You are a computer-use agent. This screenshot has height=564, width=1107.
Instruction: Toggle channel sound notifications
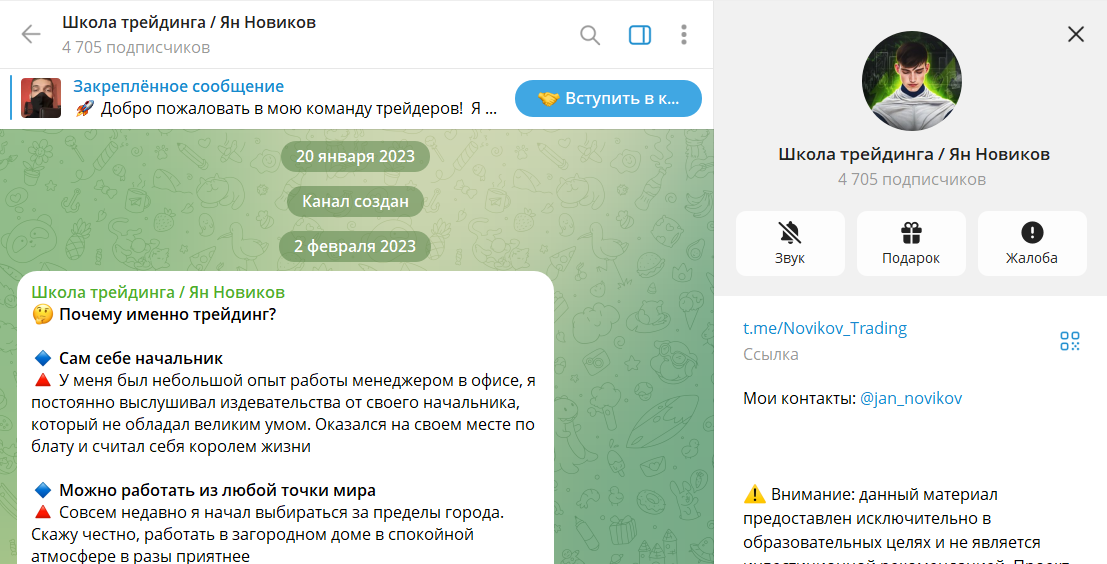(x=790, y=243)
